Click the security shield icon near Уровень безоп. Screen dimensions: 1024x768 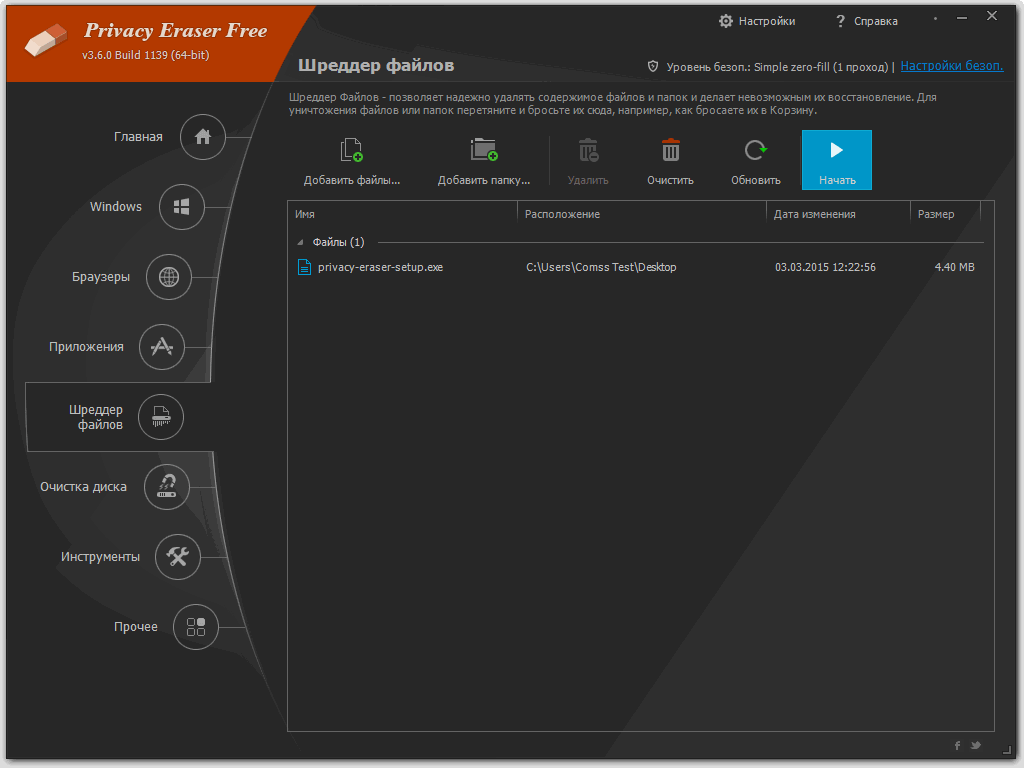[x=652, y=67]
